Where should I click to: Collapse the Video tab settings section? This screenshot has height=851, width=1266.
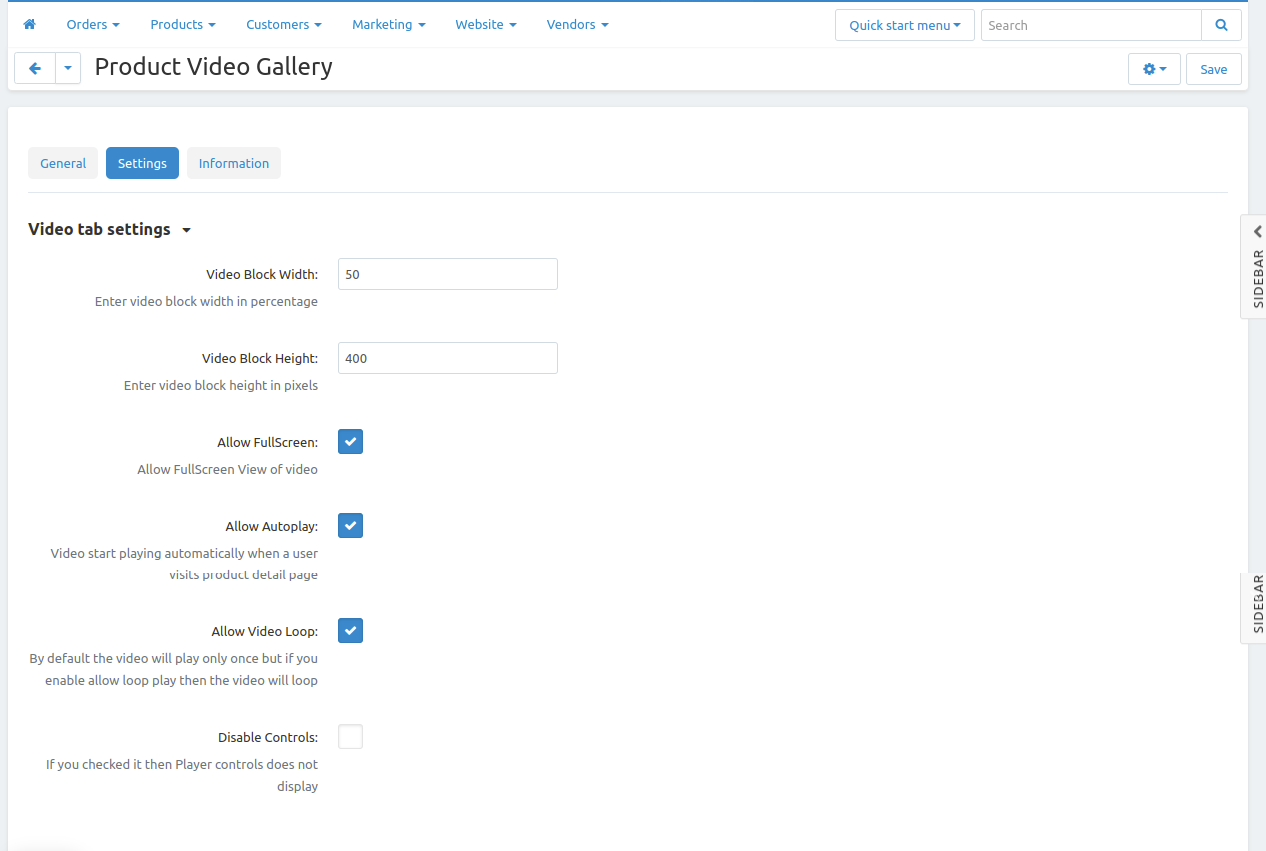[109, 229]
